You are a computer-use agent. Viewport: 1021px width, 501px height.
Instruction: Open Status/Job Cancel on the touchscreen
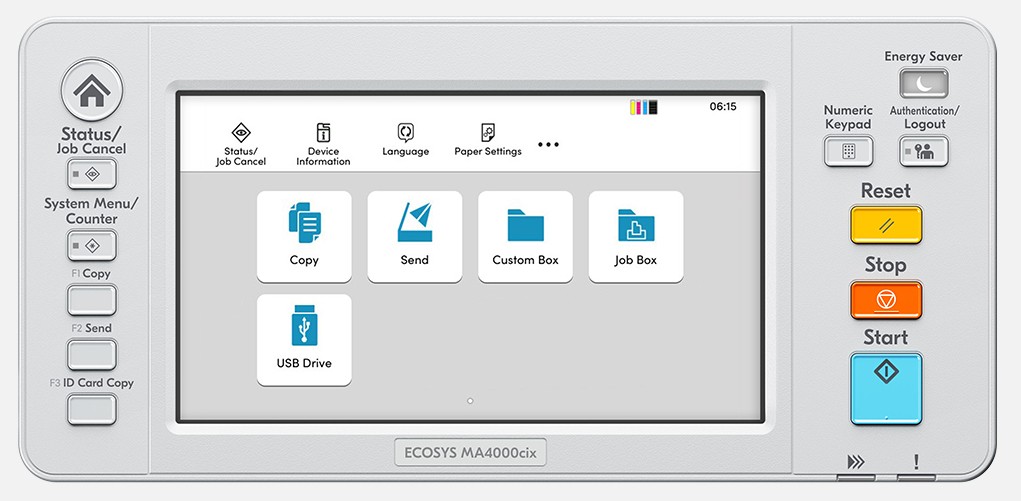[x=241, y=144]
